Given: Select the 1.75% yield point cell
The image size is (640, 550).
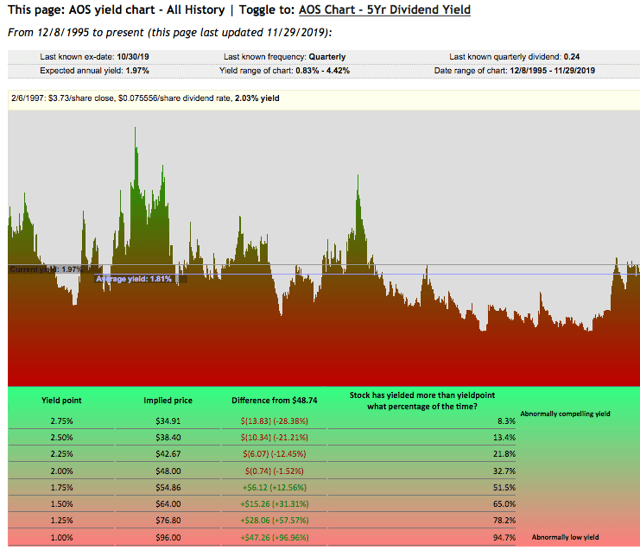Looking at the screenshot, I should tap(62, 488).
